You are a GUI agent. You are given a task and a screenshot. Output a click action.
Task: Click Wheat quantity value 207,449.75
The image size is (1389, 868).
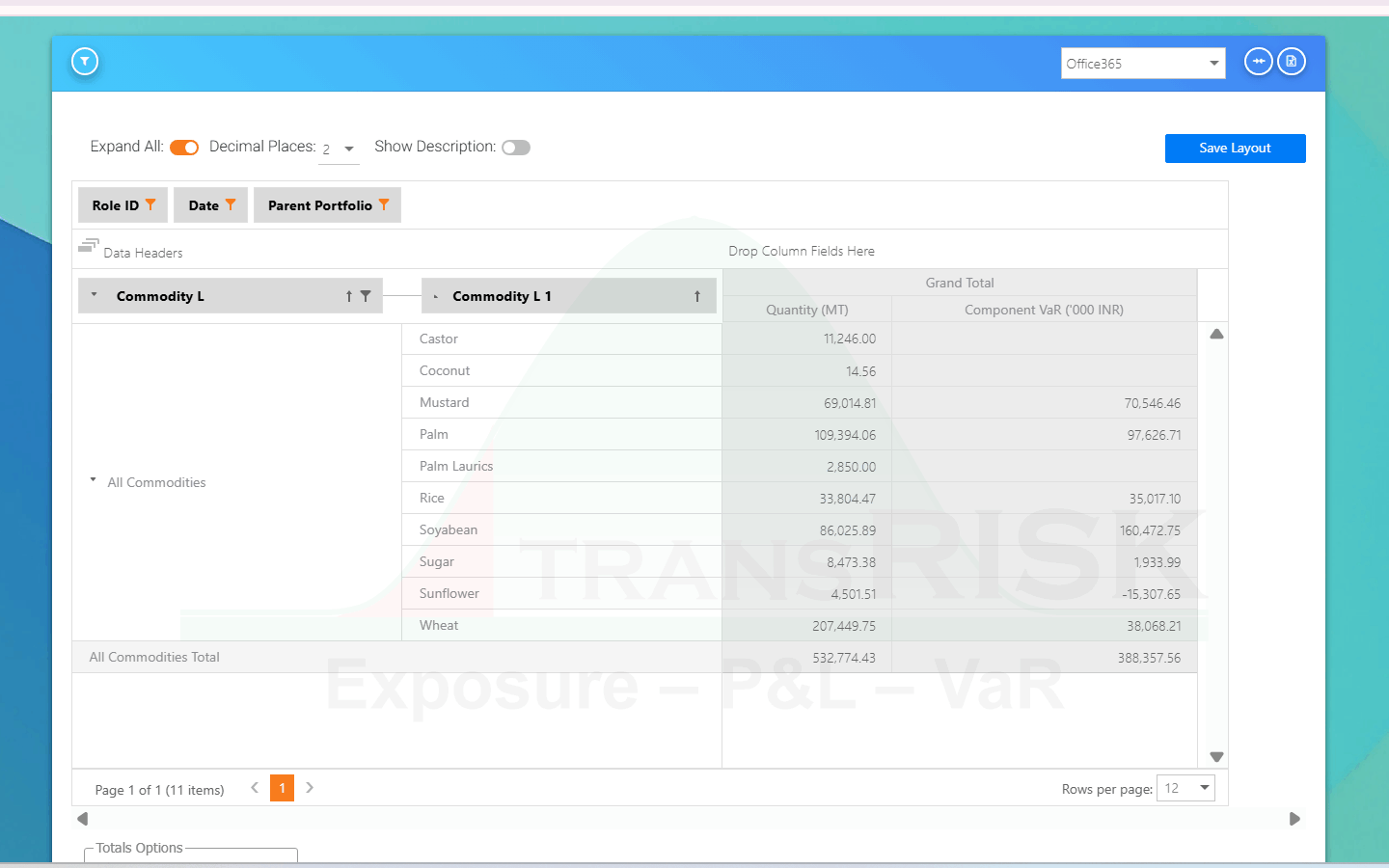point(844,626)
